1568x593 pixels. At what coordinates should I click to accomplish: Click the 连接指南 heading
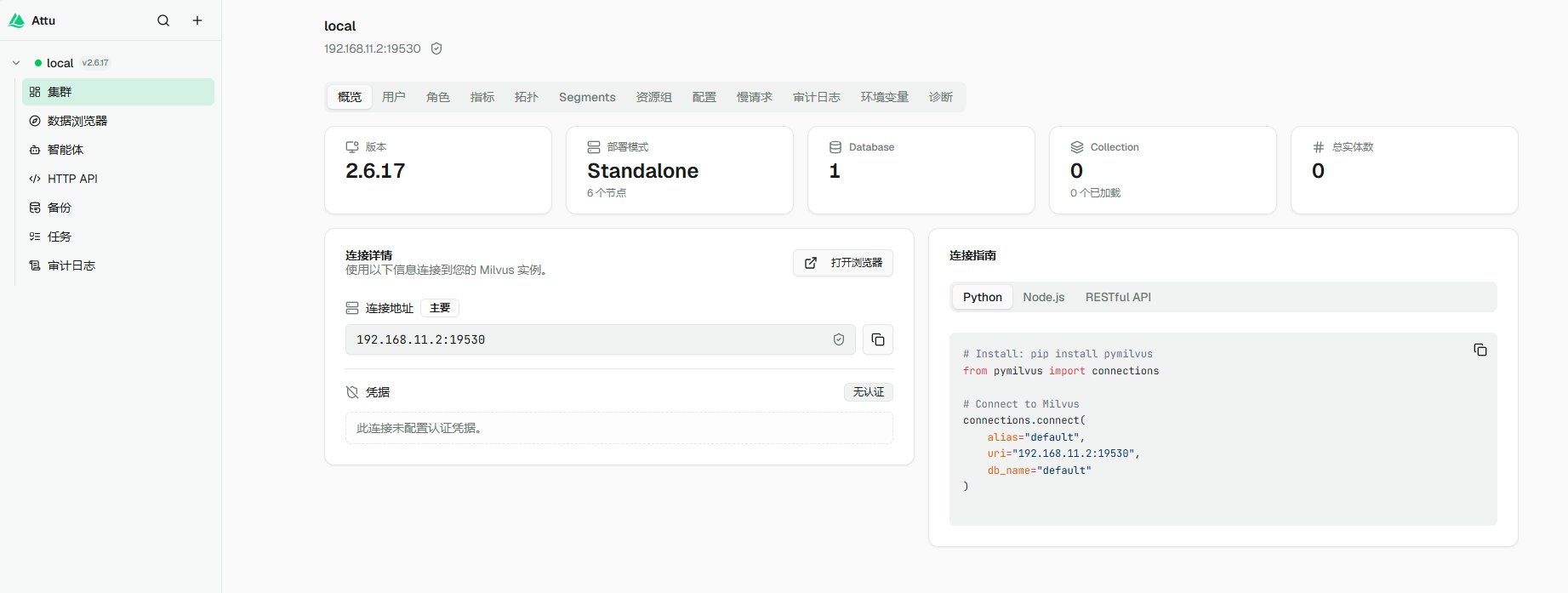[972, 255]
